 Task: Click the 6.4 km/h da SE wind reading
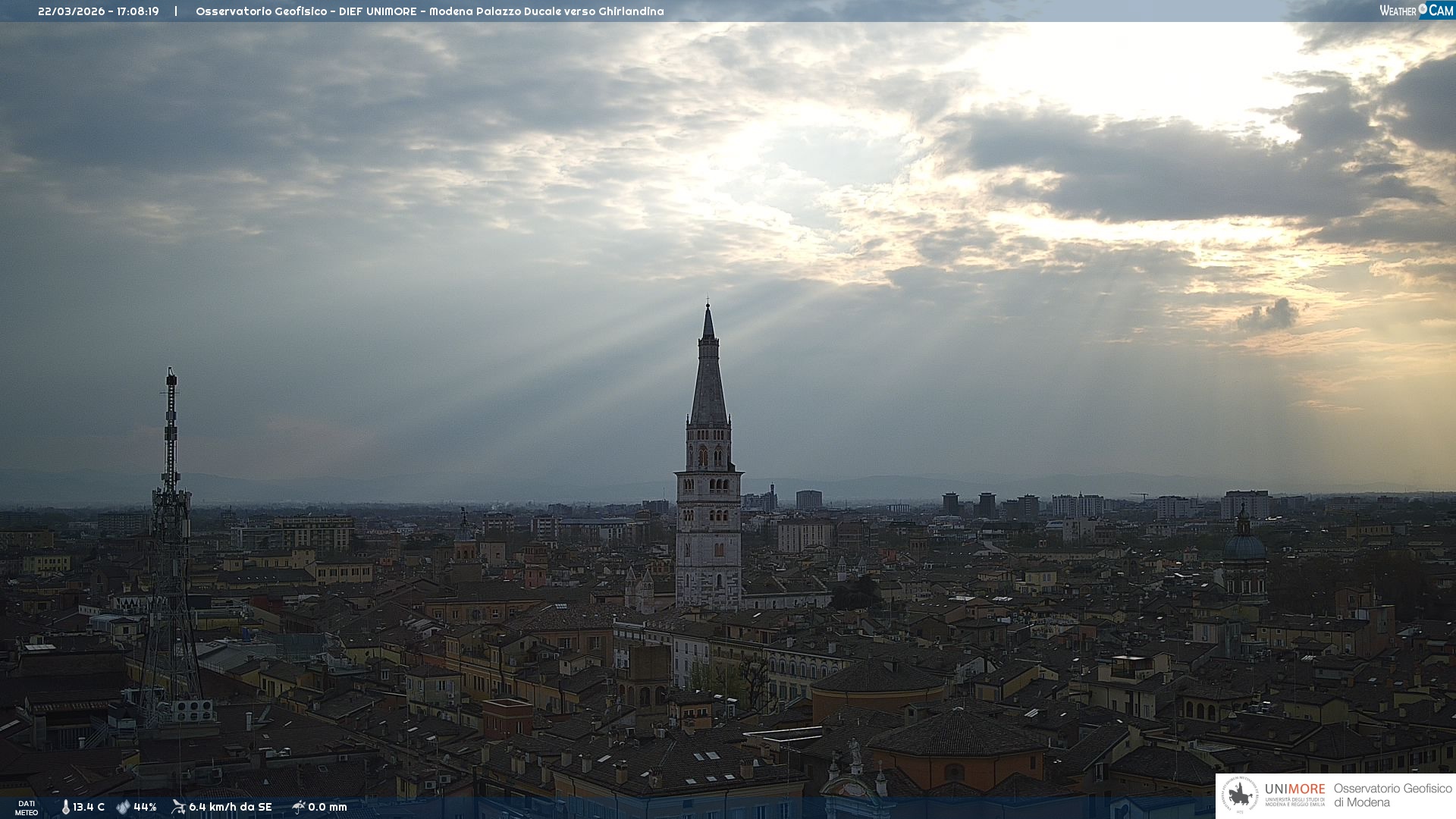[230, 808]
